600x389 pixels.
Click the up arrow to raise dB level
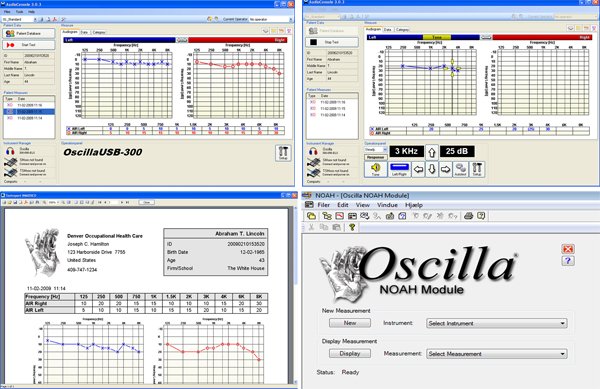(x=432, y=153)
